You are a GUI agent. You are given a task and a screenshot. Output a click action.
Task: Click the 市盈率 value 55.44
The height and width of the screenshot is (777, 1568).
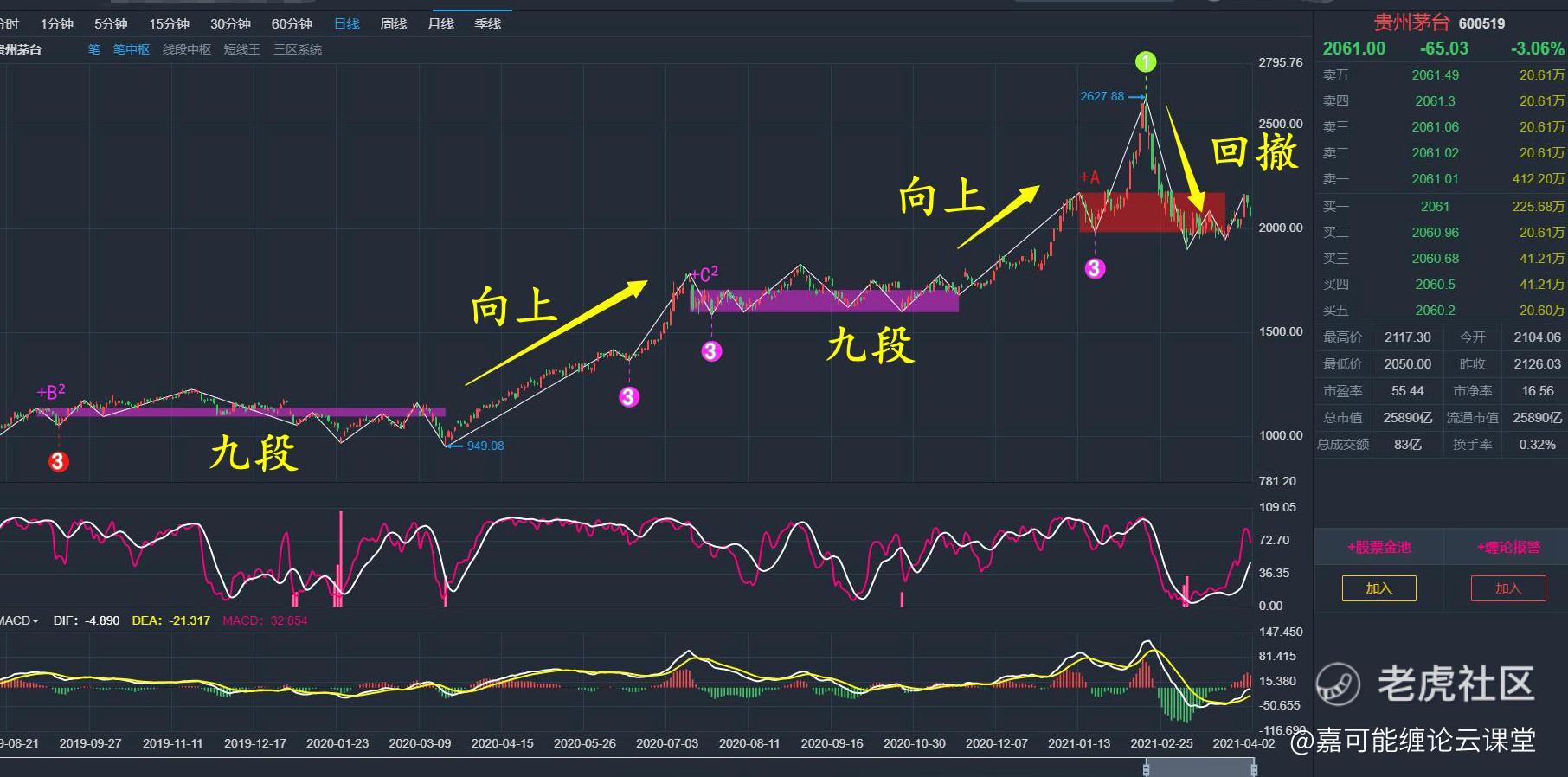(x=1408, y=391)
